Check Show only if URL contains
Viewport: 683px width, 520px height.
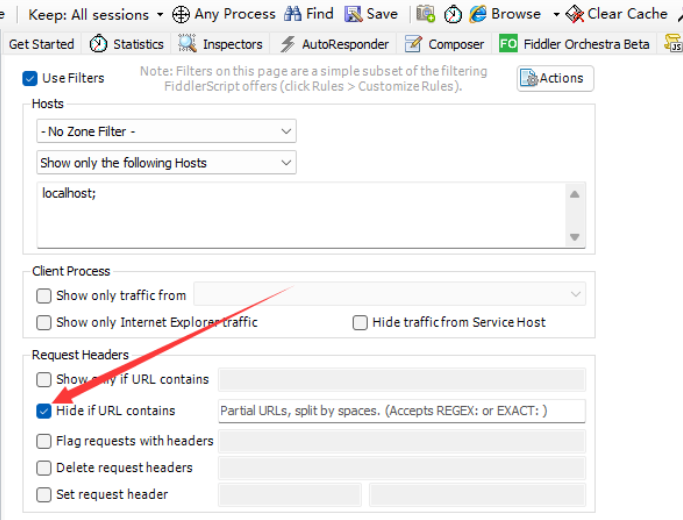point(44,379)
